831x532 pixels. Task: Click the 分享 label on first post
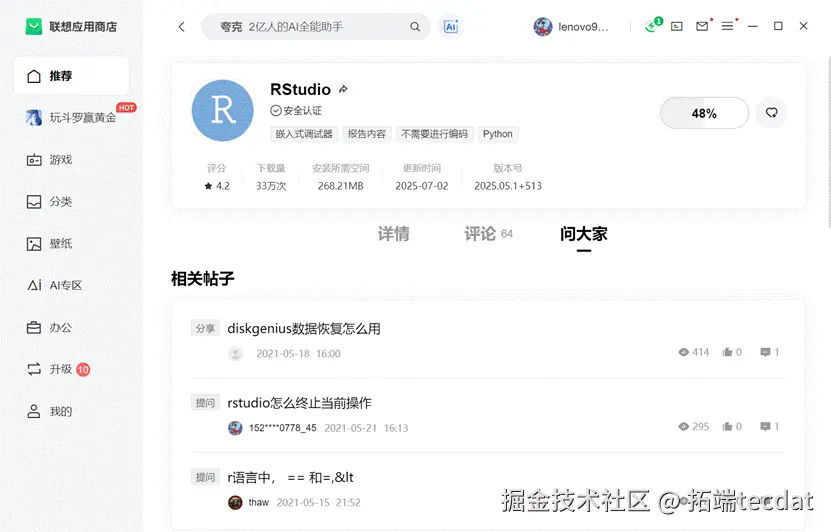click(x=205, y=329)
